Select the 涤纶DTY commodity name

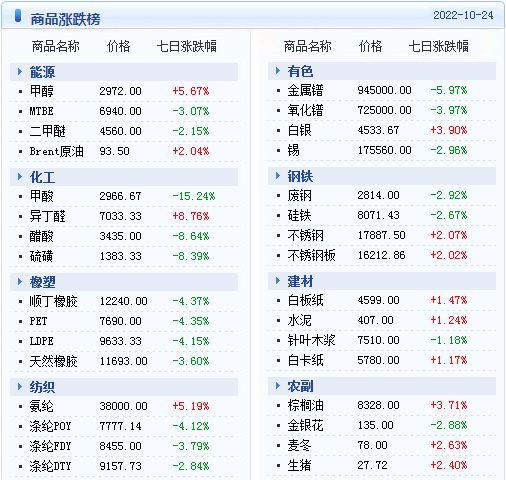pyautogui.click(x=51, y=466)
